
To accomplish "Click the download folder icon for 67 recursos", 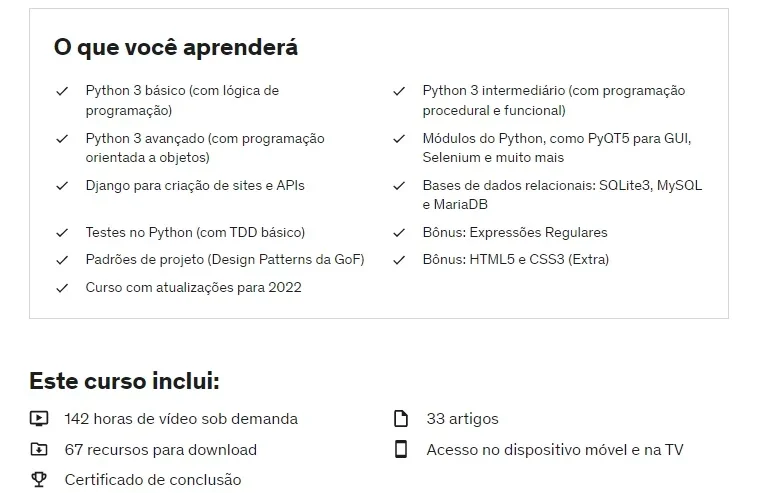I will tap(39, 449).
